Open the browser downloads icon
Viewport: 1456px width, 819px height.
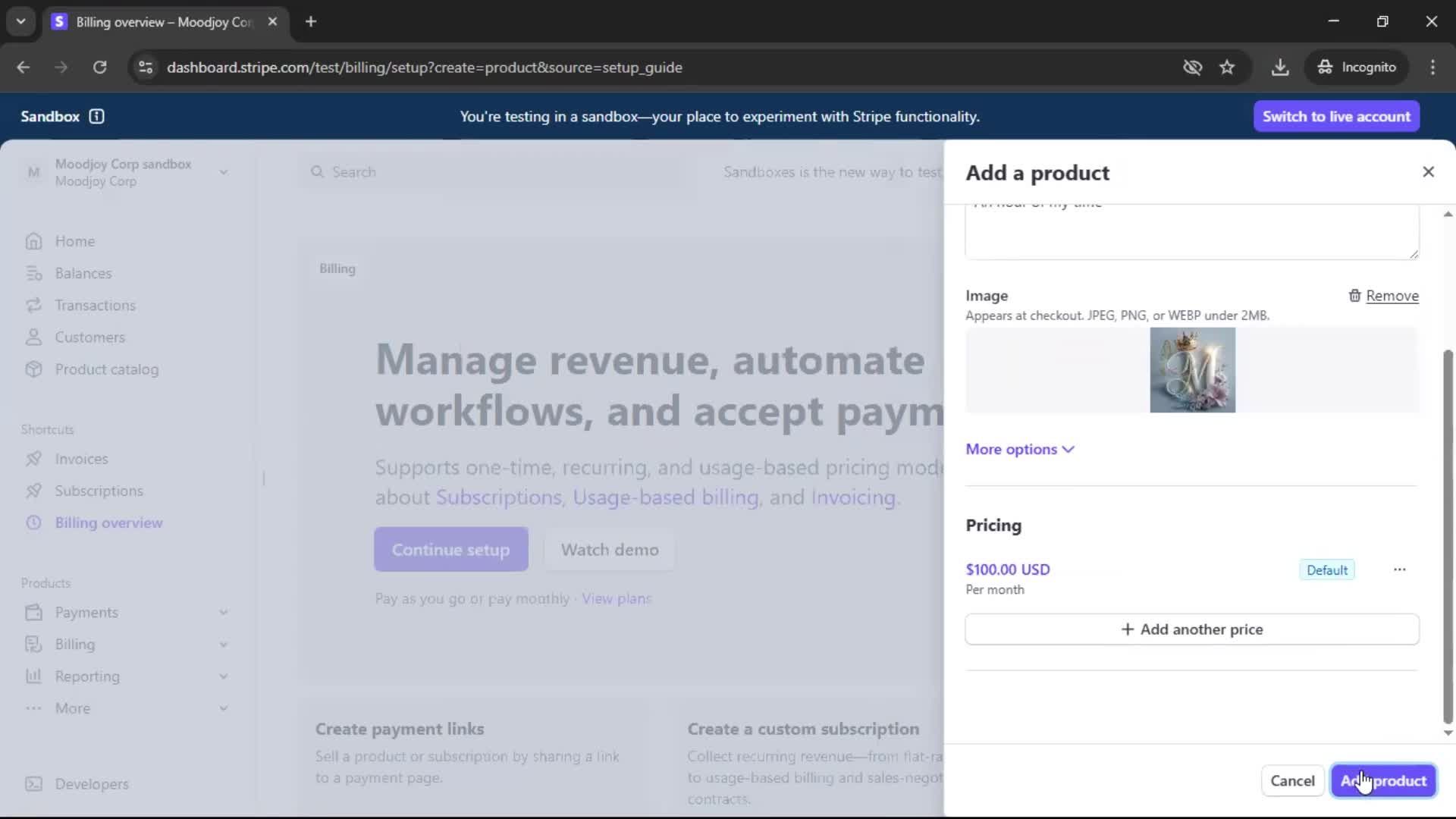tap(1280, 67)
